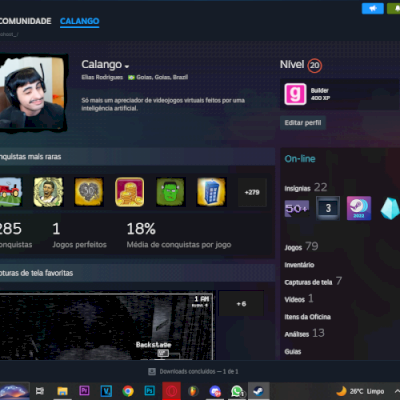
Task: Open Downloads concluídos status bar
Action: tap(193, 371)
